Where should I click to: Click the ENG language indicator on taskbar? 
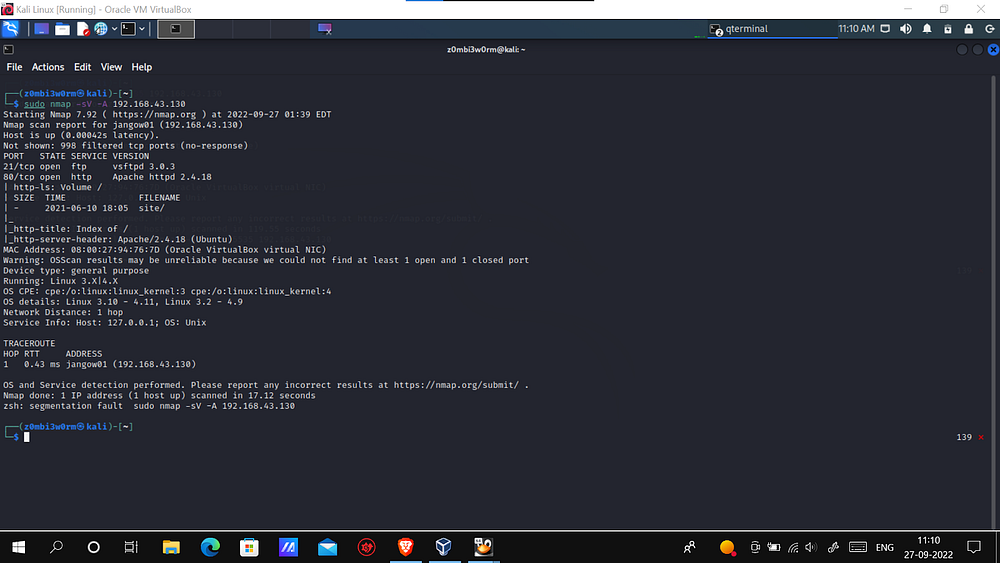(x=885, y=547)
